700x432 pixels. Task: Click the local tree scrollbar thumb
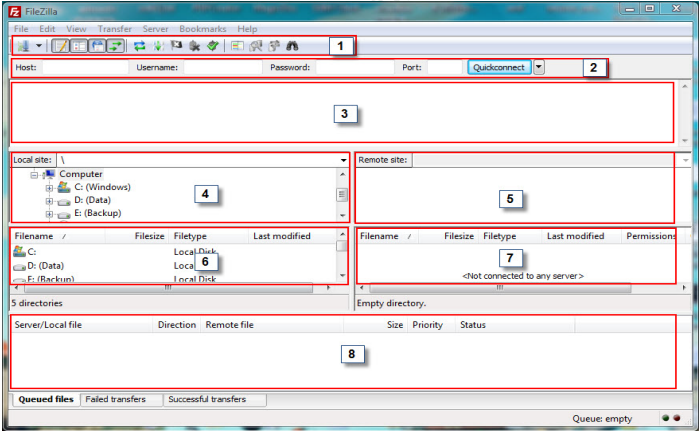click(x=342, y=195)
